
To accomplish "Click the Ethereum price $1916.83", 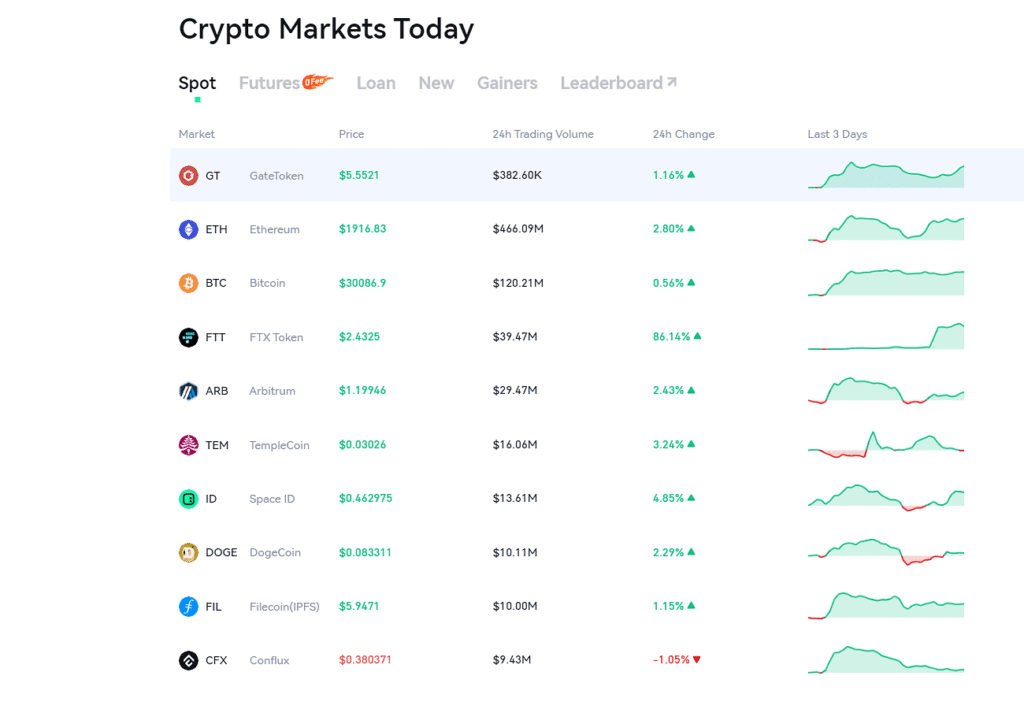I will [x=362, y=229].
